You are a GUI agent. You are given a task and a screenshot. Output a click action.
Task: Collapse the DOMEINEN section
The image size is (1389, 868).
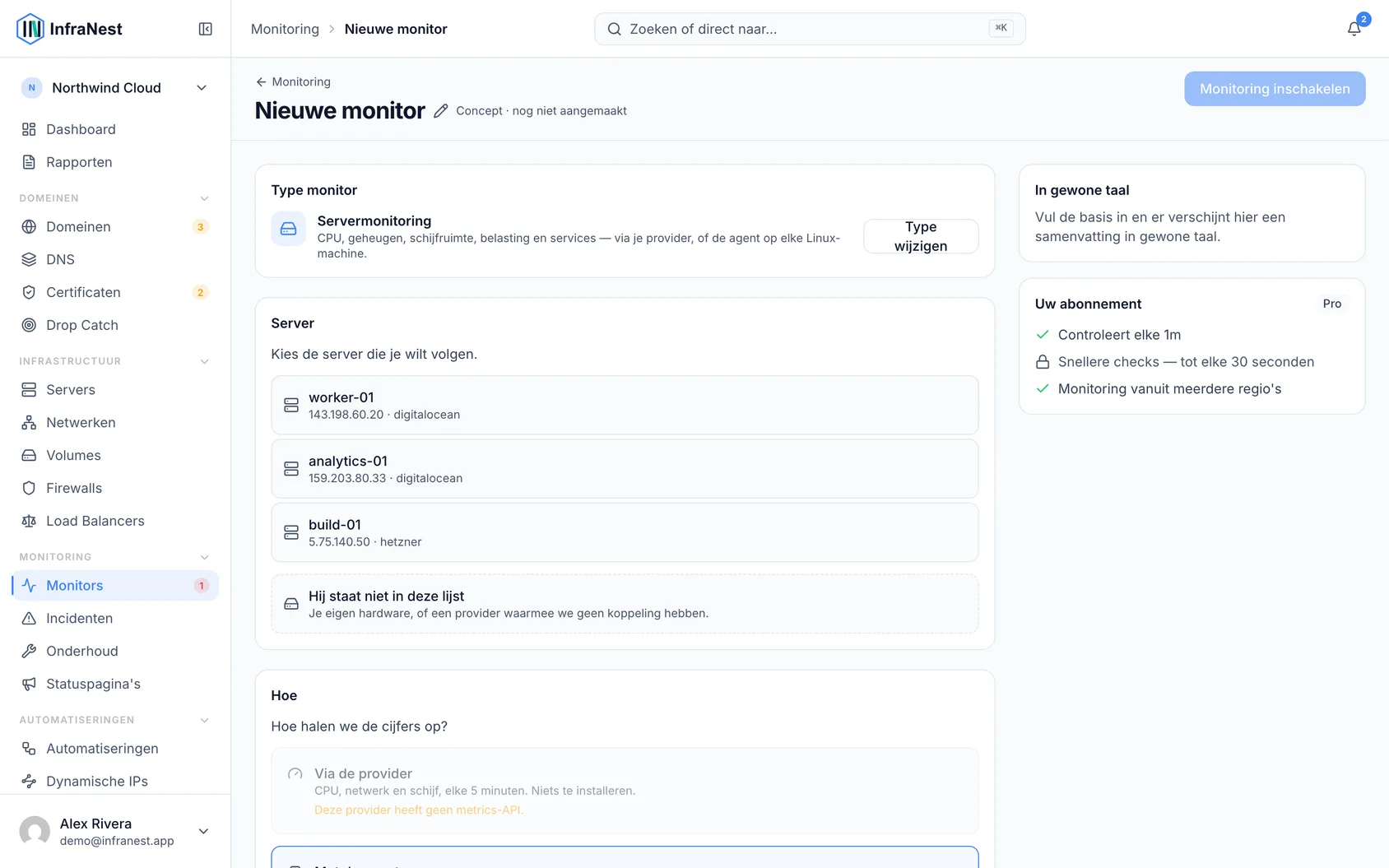coord(204,198)
